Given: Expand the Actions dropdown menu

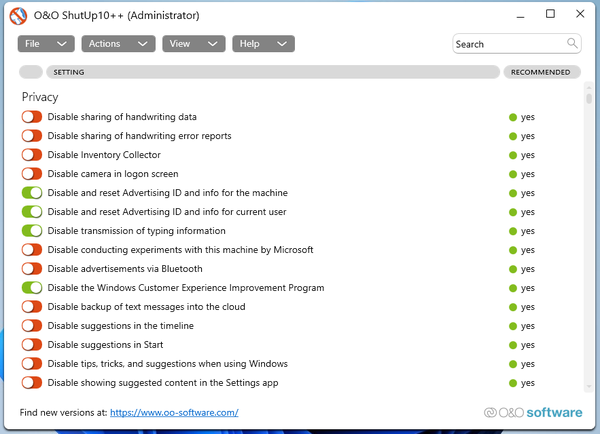Looking at the screenshot, I should coord(117,44).
